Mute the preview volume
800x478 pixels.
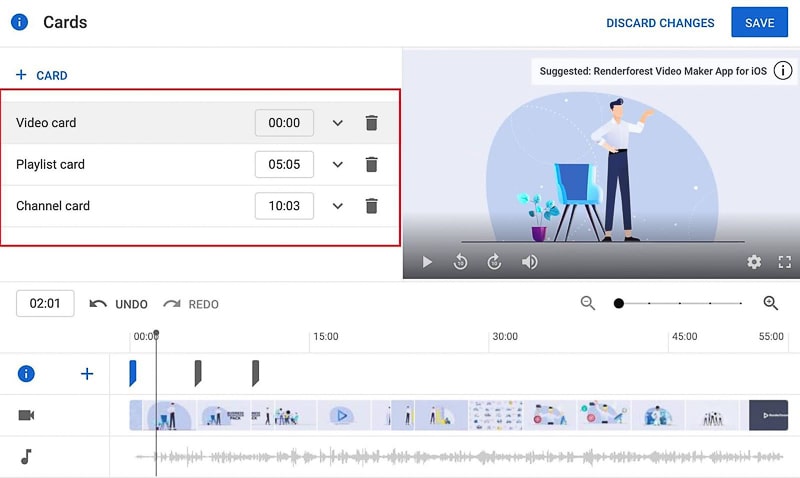tap(529, 262)
